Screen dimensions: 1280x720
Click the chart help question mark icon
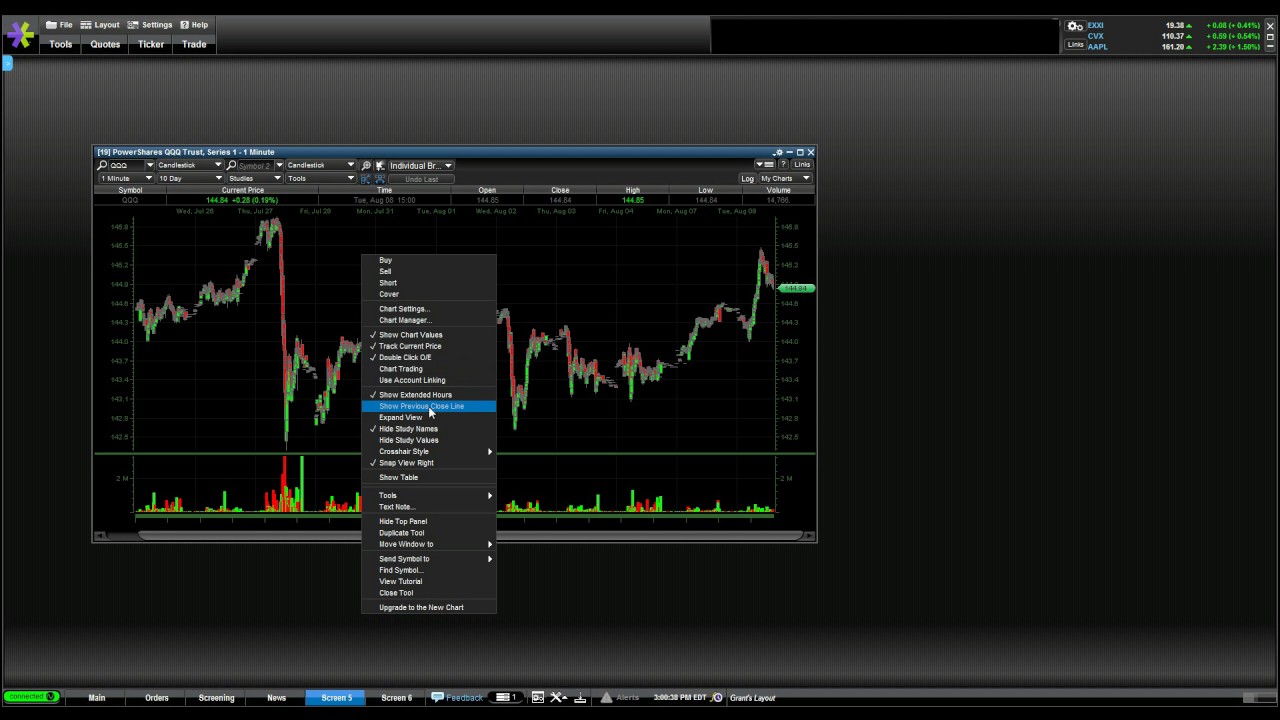coord(784,164)
